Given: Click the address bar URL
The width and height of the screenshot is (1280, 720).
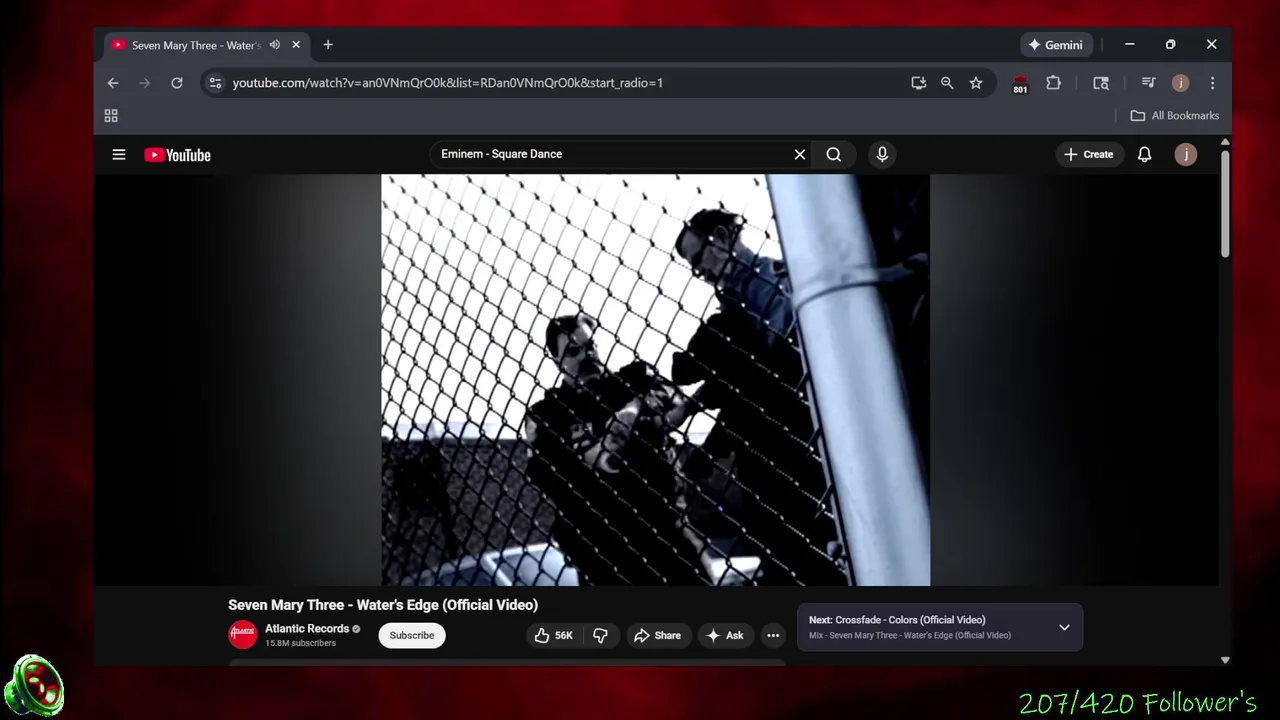Looking at the screenshot, I should tap(447, 83).
